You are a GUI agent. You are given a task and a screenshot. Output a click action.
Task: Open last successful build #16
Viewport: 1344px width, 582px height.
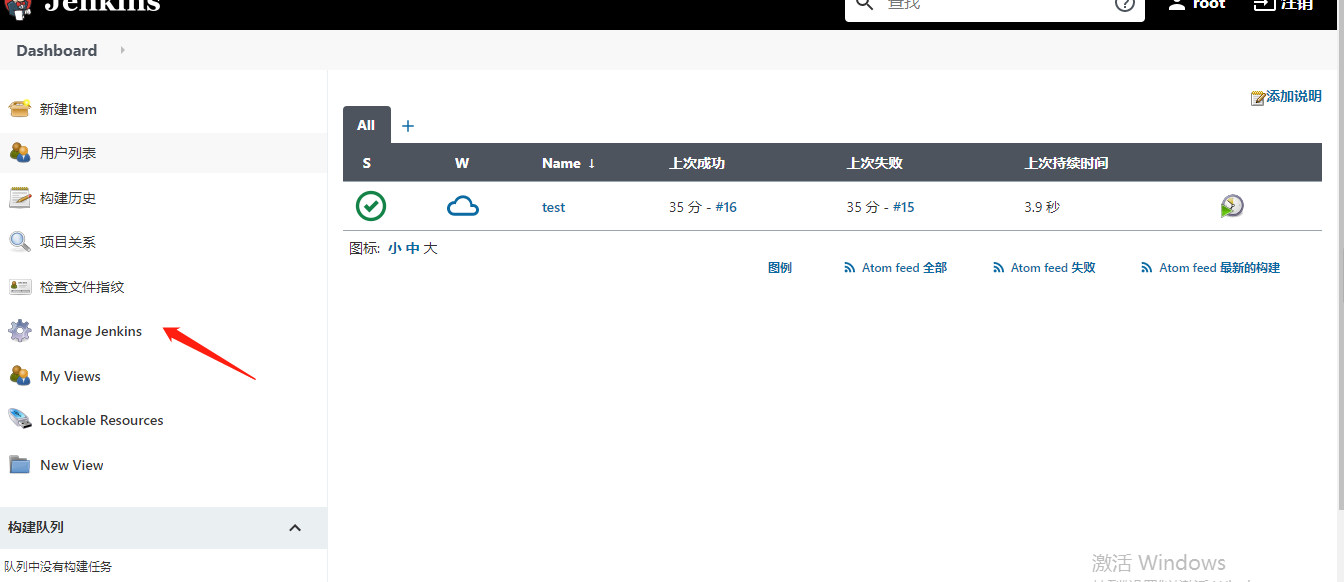pos(726,207)
